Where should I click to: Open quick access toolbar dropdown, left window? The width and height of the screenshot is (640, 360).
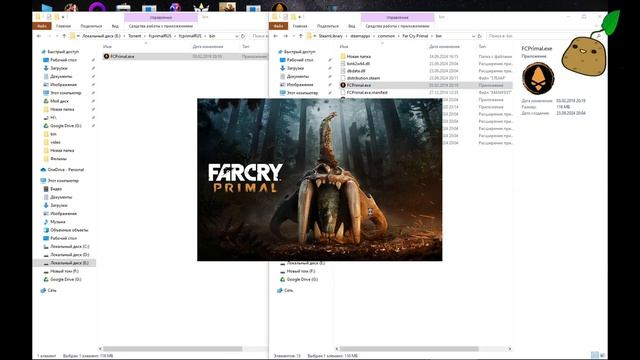tap(63, 17)
